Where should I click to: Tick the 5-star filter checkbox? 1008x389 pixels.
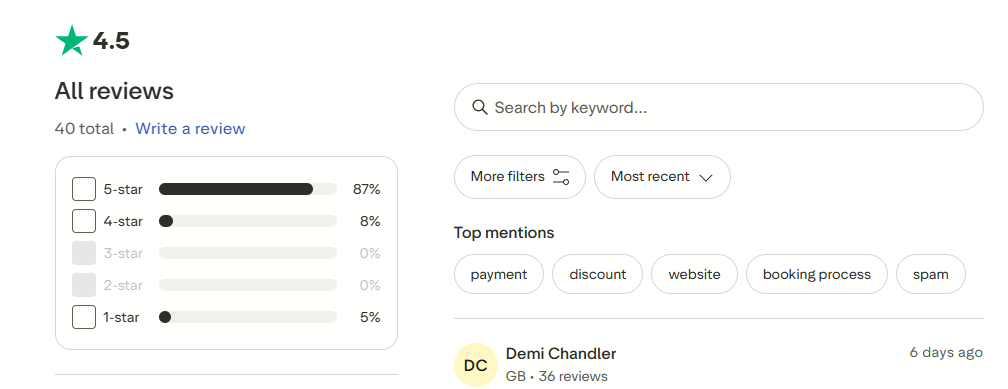tap(84, 189)
